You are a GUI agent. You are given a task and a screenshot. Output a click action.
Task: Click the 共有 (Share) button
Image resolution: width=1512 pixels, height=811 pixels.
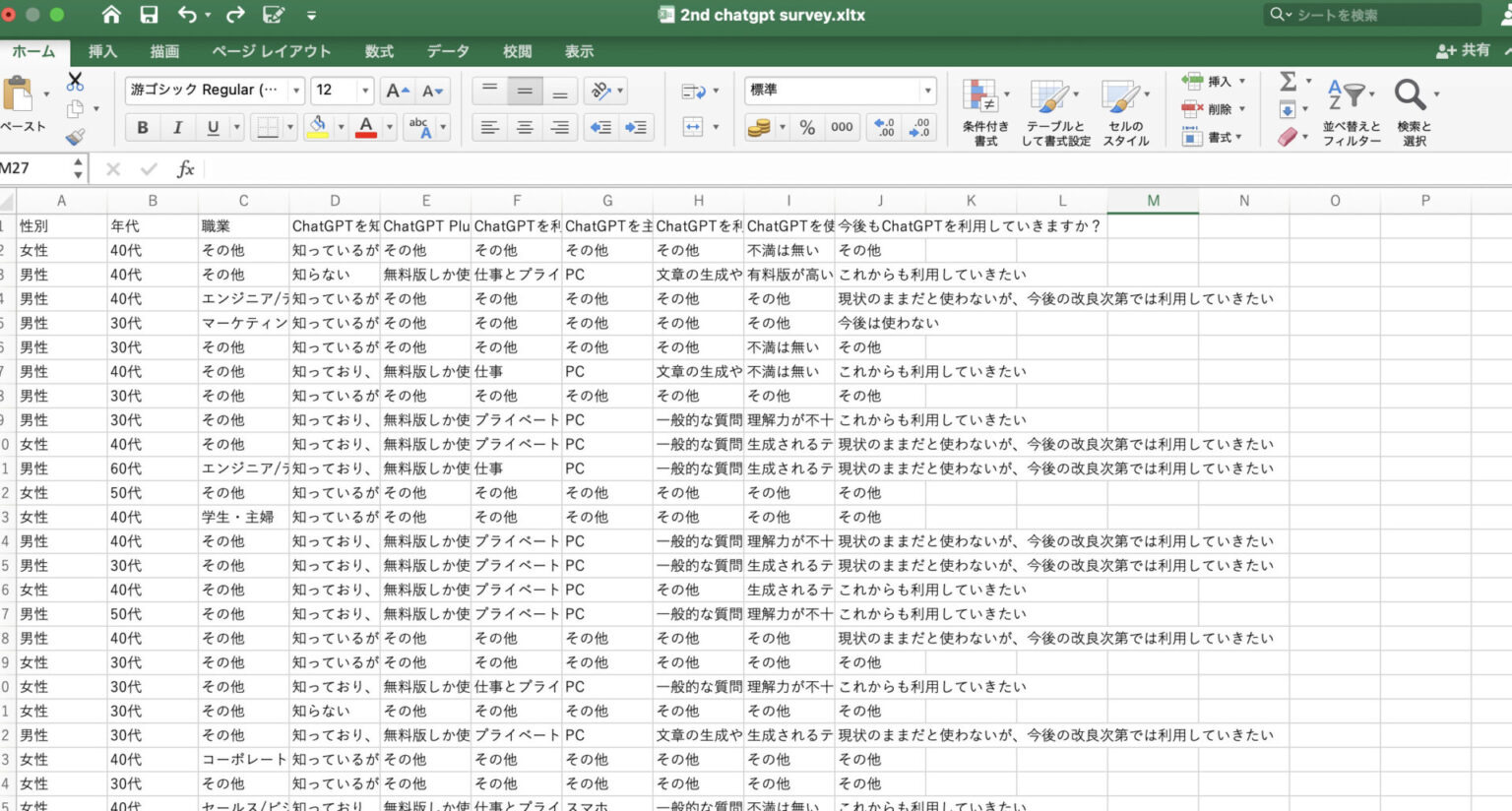(1466, 51)
